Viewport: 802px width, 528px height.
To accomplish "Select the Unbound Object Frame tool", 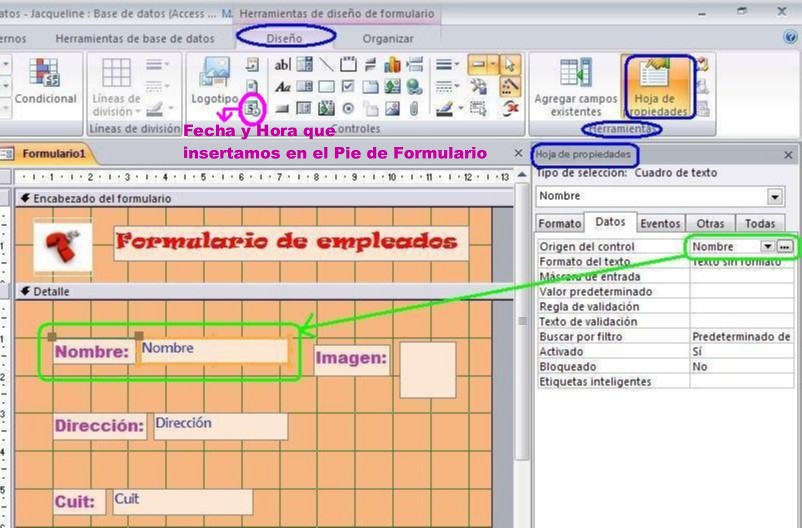I will pos(392,86).
